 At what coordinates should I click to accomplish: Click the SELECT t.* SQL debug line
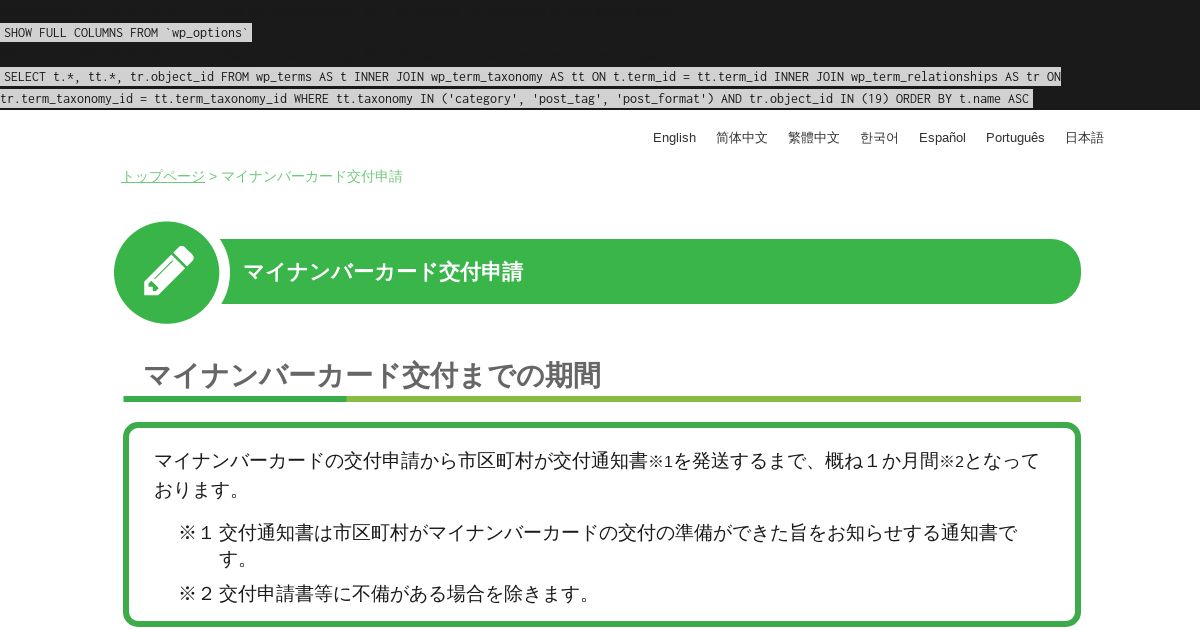click(530, 76)
